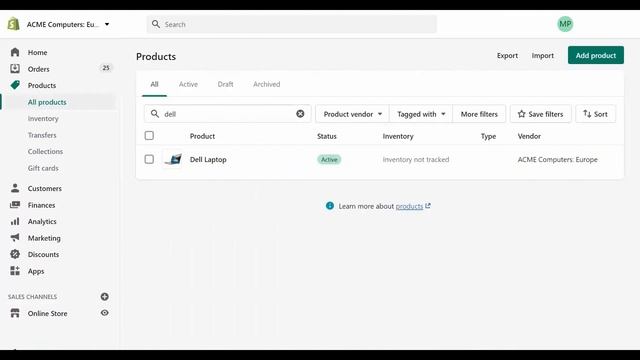Click the sort arrows icon
Screen dimensions: 640x360
[x=587, y=114]
